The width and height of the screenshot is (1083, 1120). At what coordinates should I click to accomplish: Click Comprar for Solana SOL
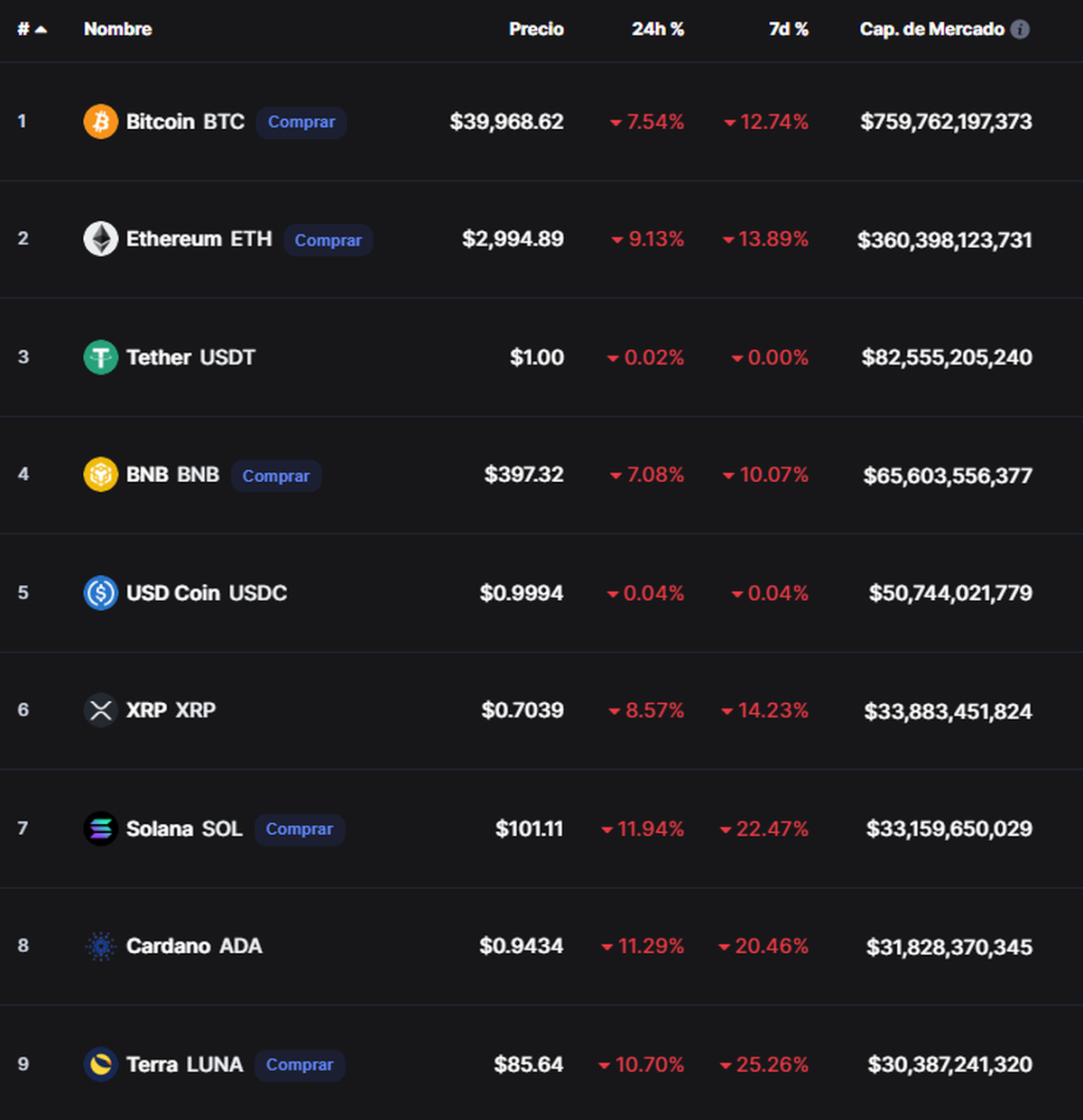300,829
